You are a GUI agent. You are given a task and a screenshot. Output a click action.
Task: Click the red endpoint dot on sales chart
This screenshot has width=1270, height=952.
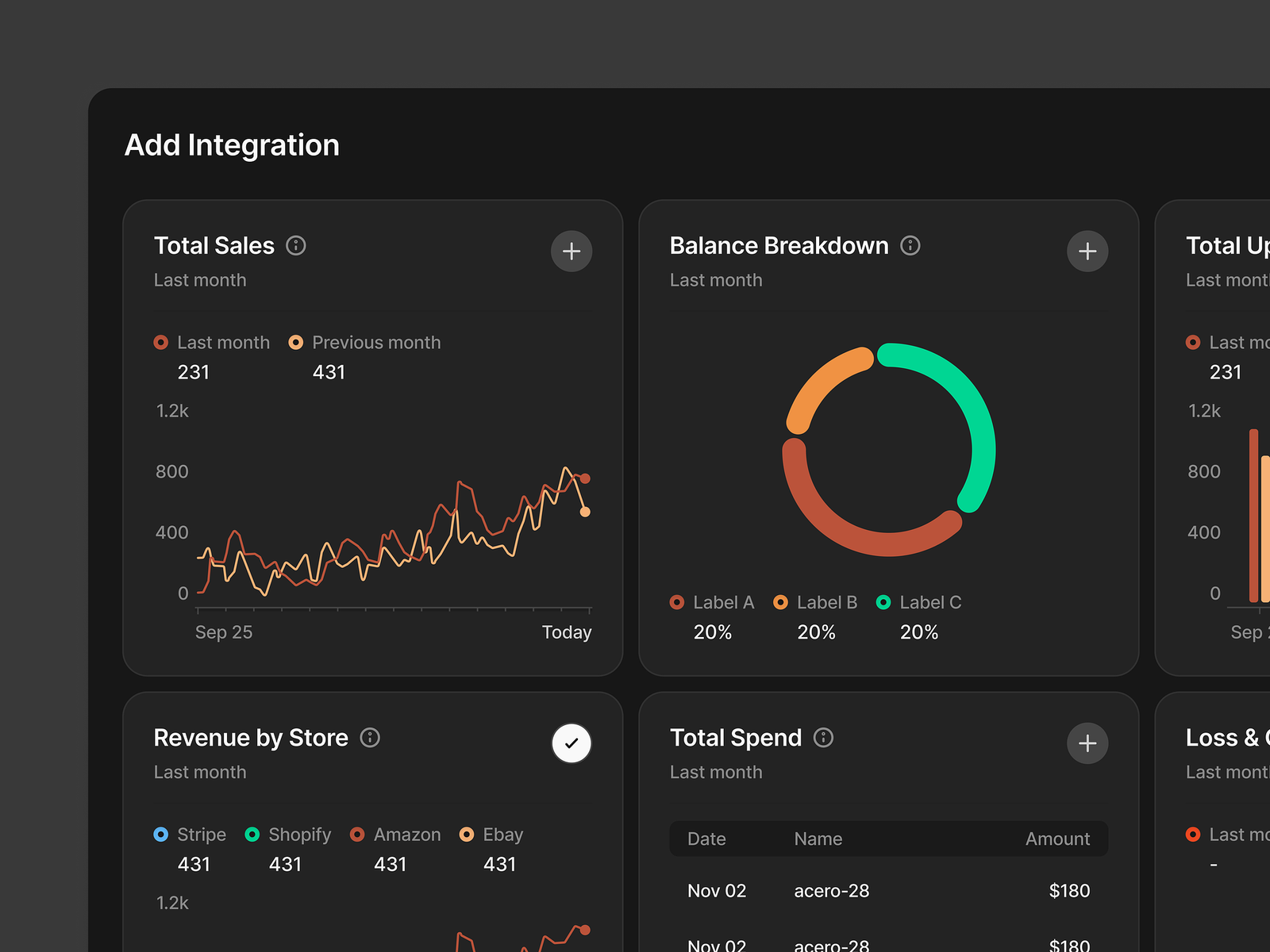pyautogui.click(x=585, y=478)
